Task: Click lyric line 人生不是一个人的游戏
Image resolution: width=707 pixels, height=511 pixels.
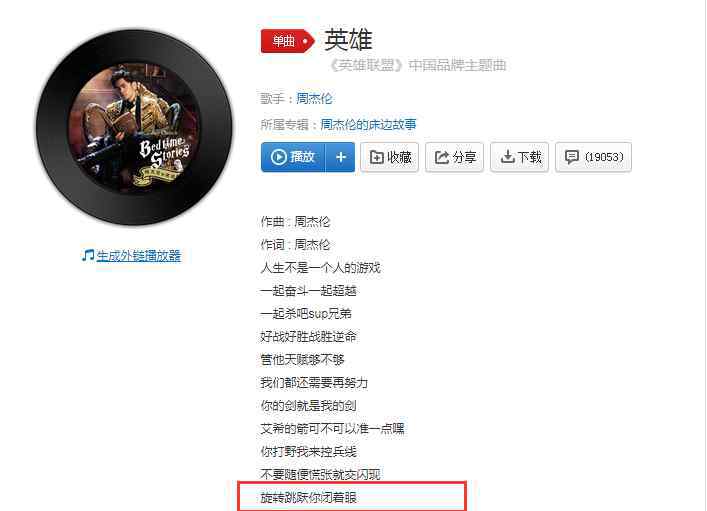Action: pos(321,268)
